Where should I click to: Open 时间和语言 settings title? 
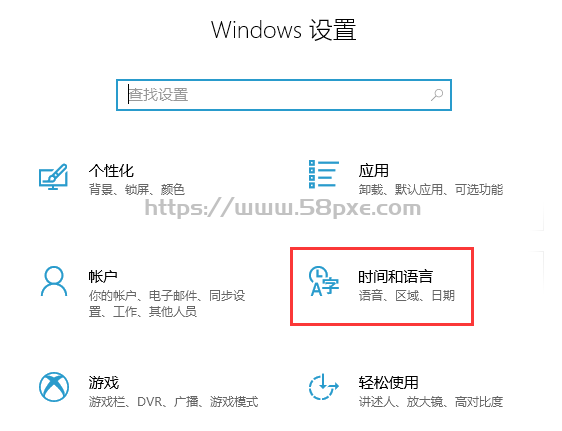[395, 276]
